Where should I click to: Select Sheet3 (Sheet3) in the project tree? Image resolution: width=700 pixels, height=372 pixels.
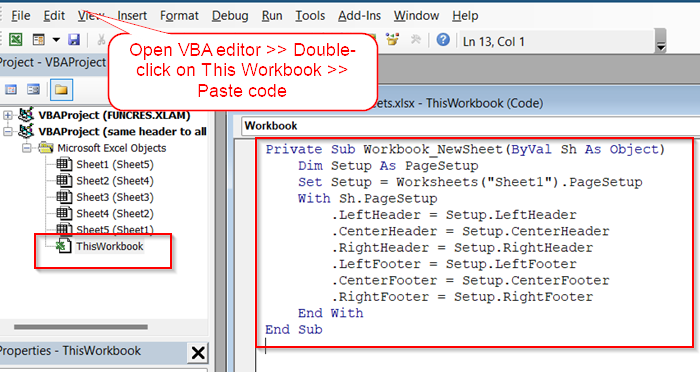pos(115,197)
